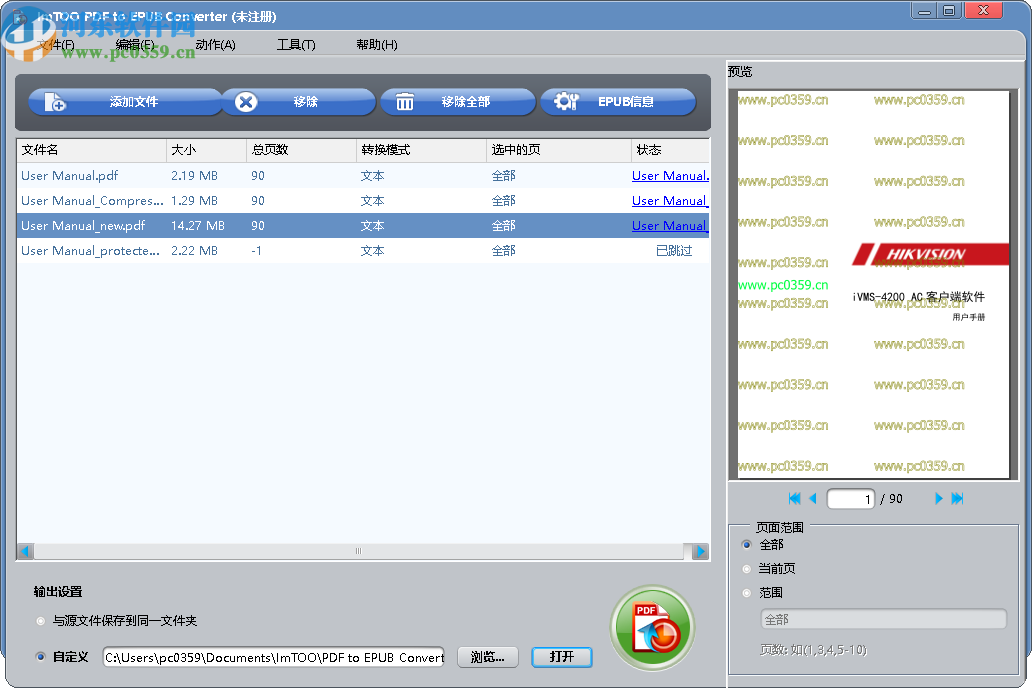The height and width of the screenshot is (688, 1032).
Task: Go to previous preview page
Action: point(813,498)
